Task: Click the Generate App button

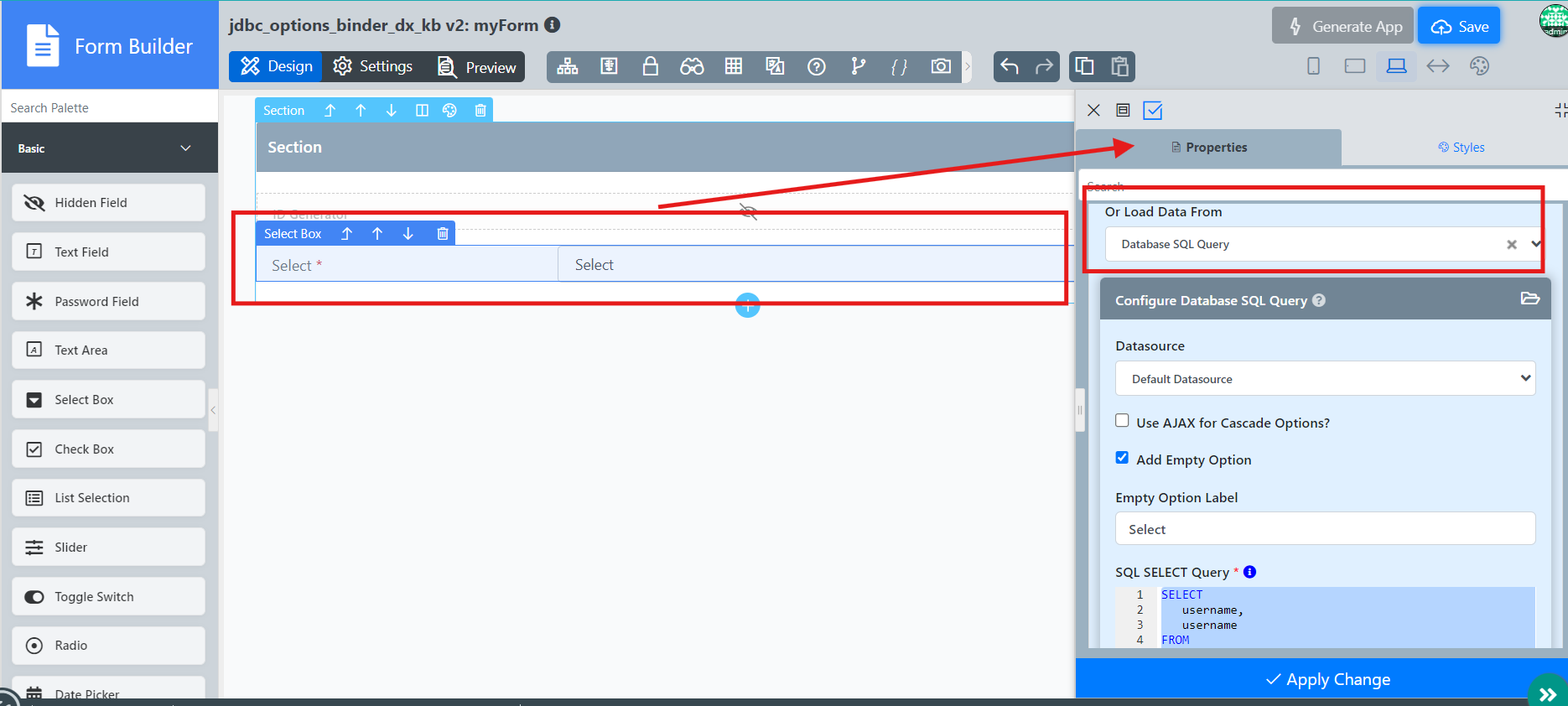Action: point(1342,26)
